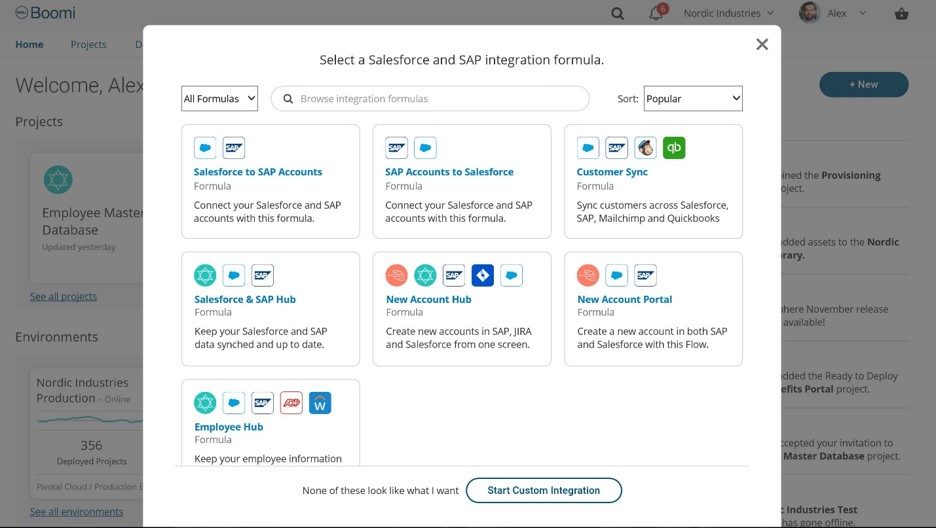
Task: Click QuickBooks icon on Customer Sync card
Action: [x=674, y=148]
